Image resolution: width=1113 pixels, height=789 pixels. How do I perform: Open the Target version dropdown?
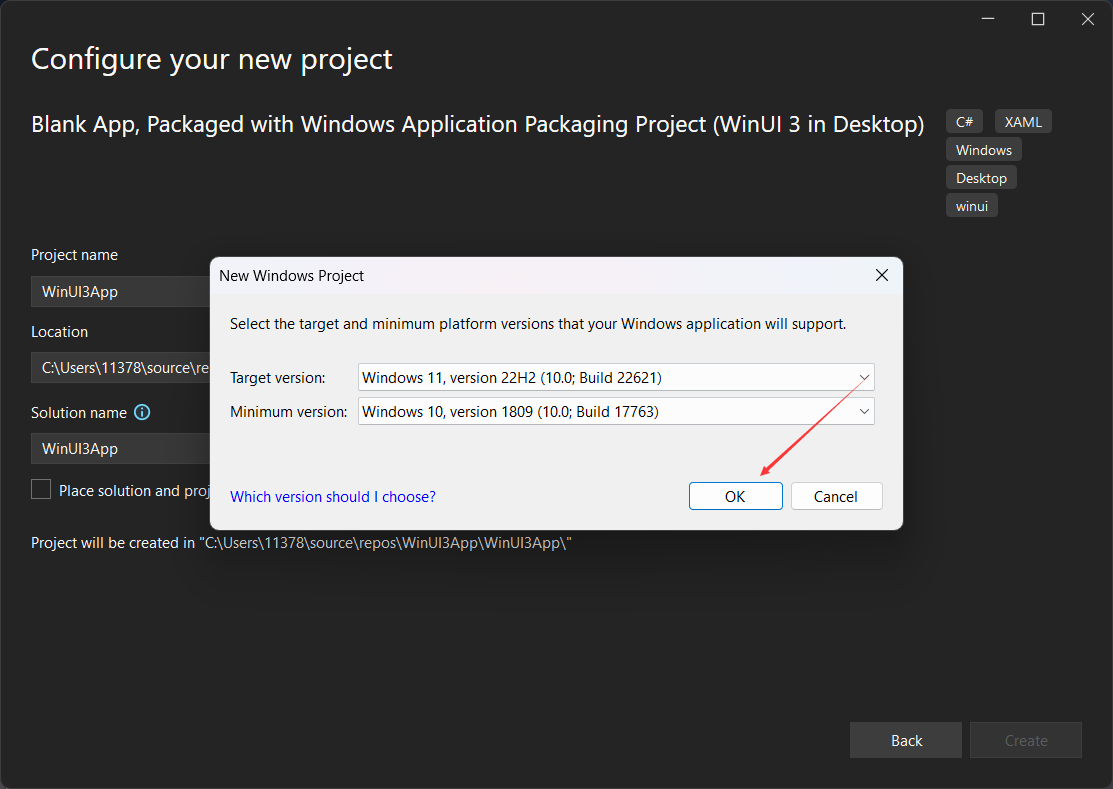(616, 377)
